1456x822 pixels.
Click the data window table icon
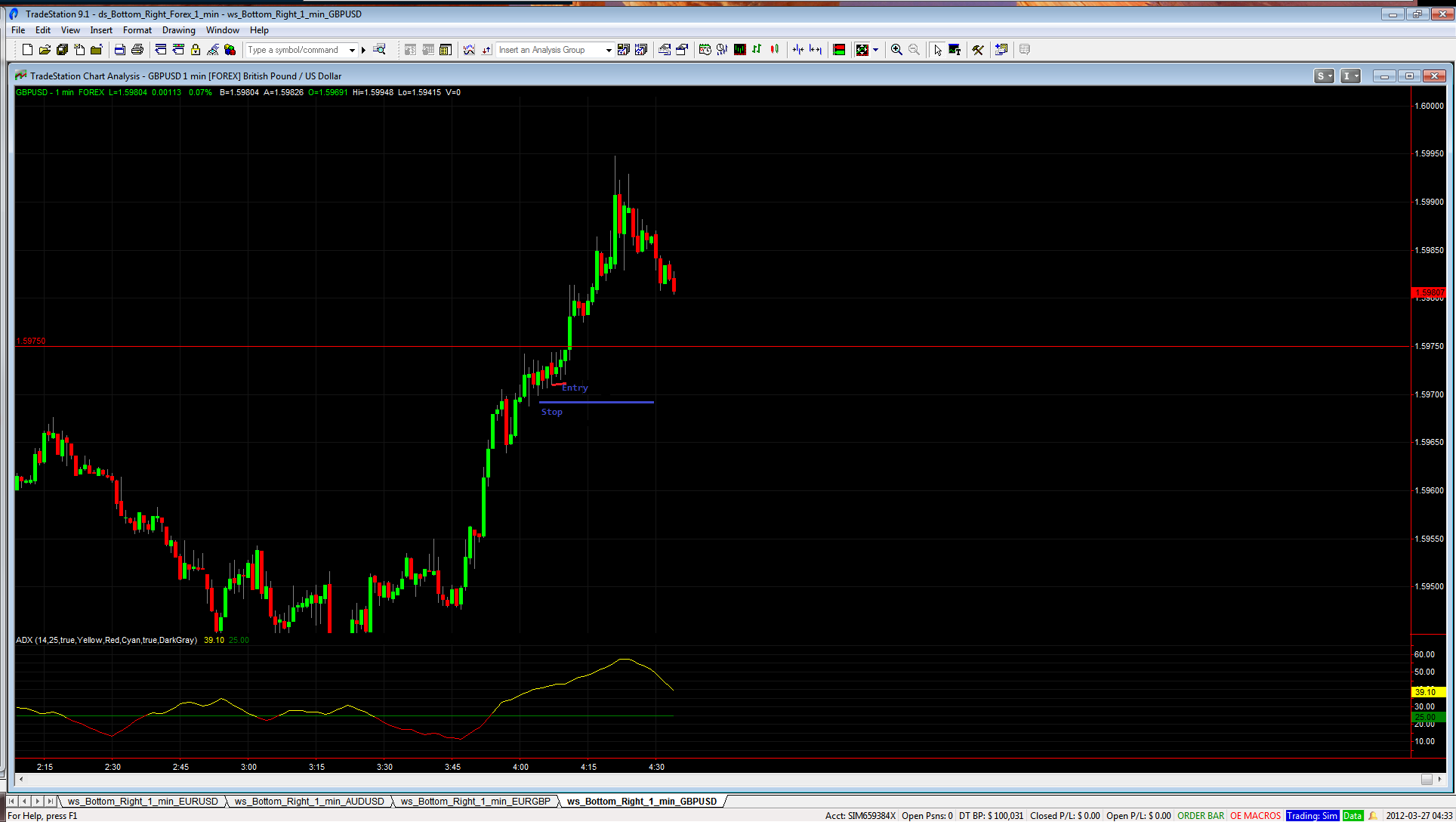446,50
